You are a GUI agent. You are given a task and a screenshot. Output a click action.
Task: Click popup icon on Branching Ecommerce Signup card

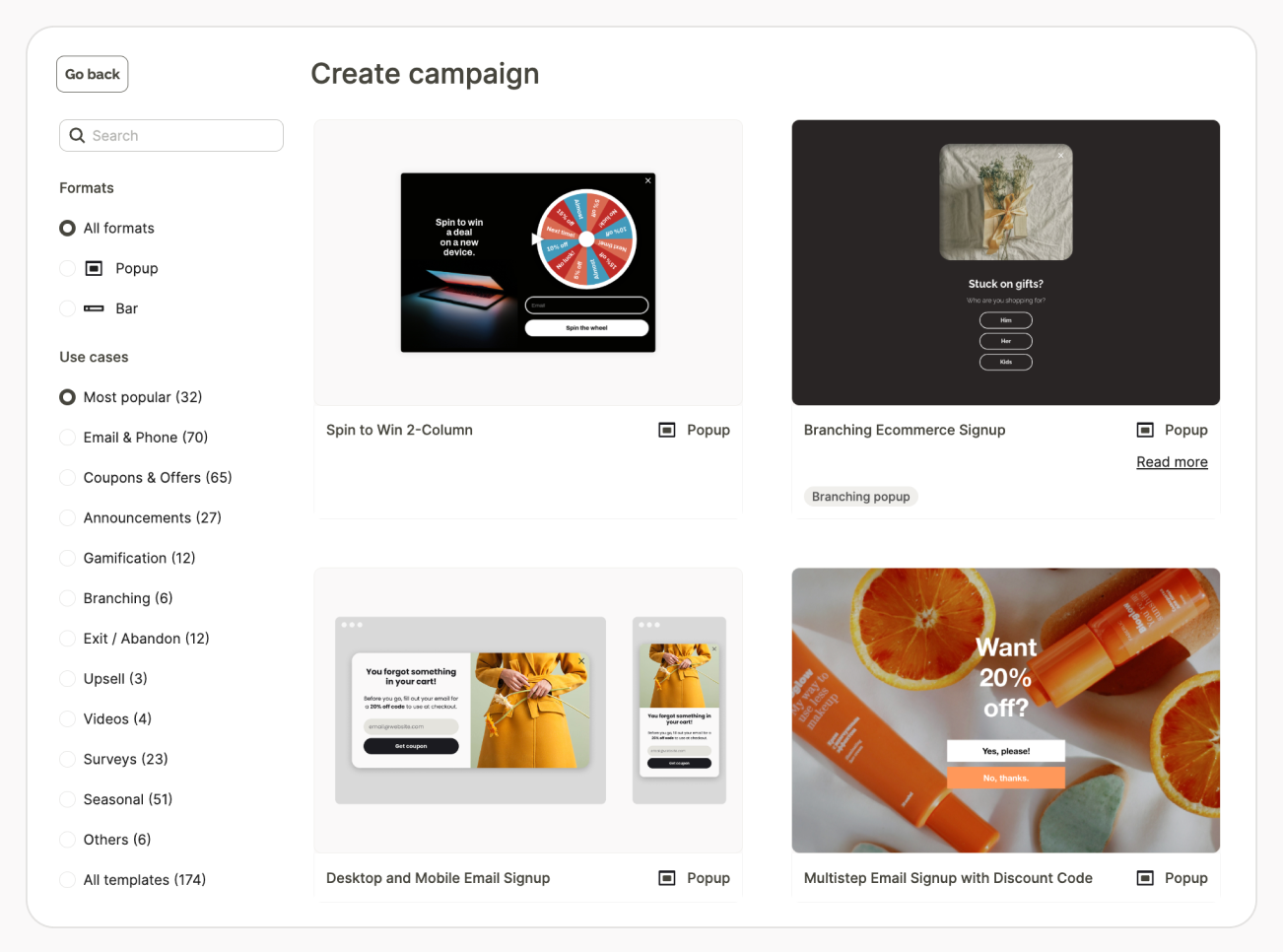1145,430
